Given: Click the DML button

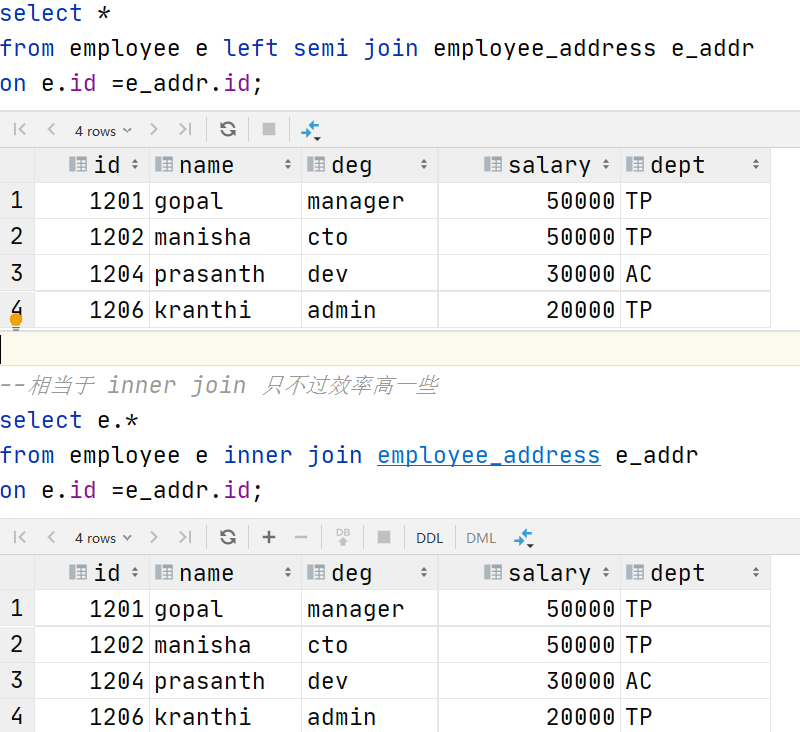Looking at the screenshot, I should (481, 538).
